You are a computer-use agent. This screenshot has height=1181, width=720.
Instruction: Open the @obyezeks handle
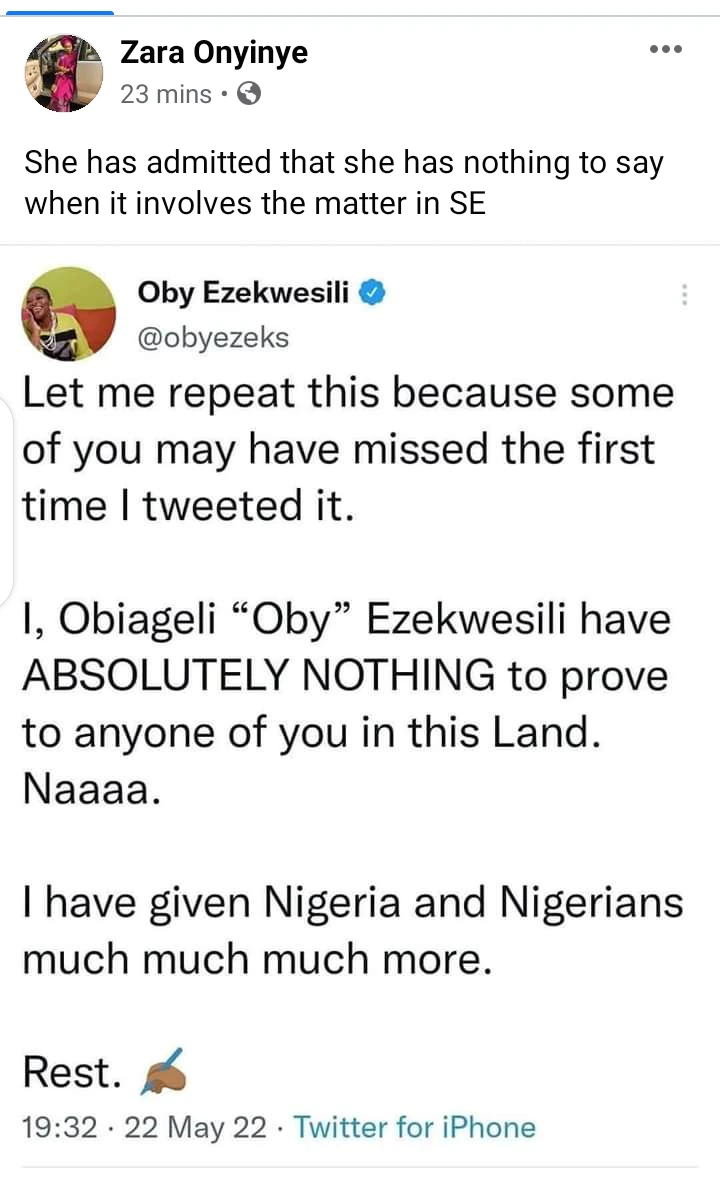[212, 337]
